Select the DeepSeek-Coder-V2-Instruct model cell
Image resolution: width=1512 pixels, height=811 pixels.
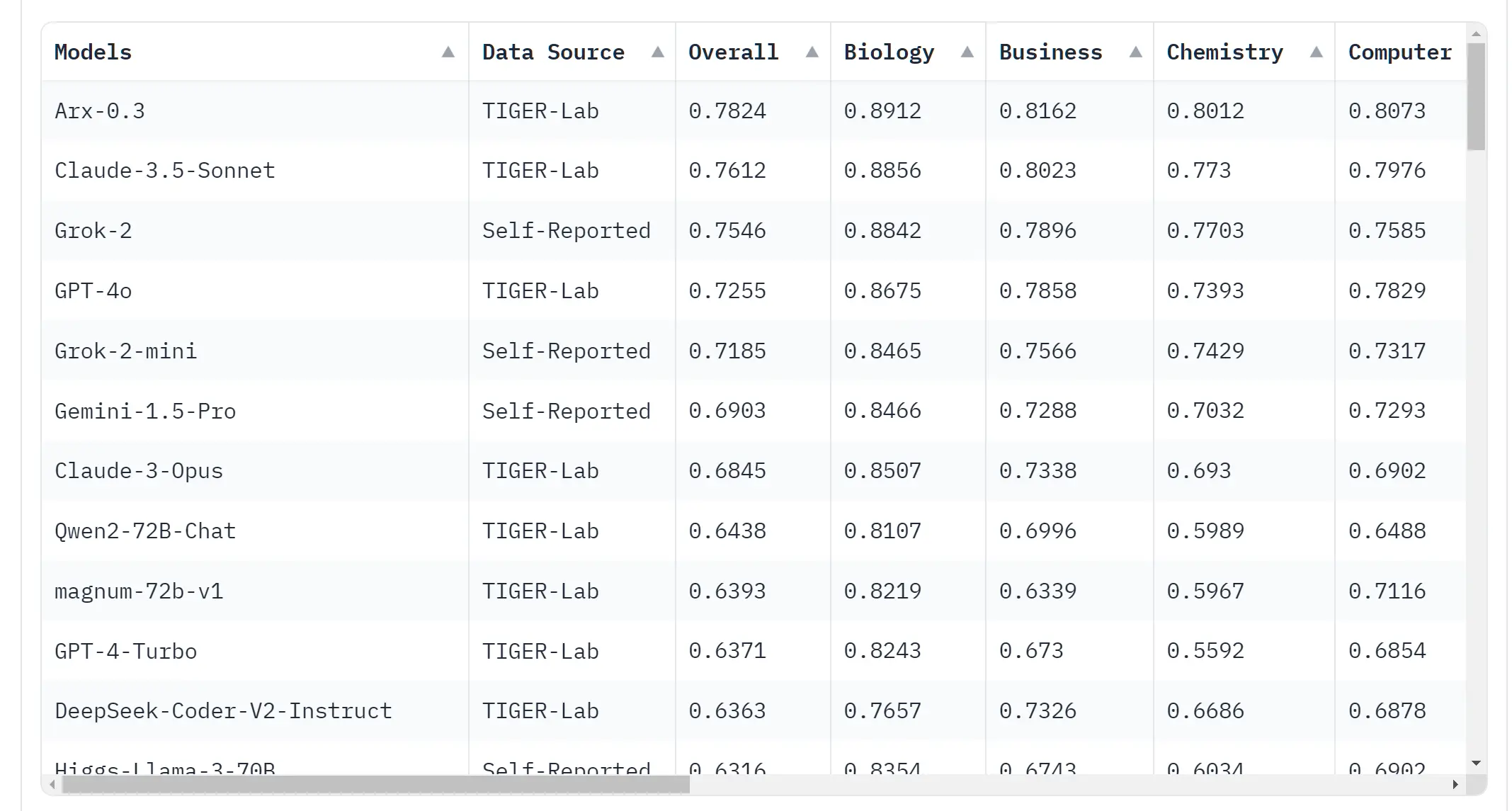(255, 711)
